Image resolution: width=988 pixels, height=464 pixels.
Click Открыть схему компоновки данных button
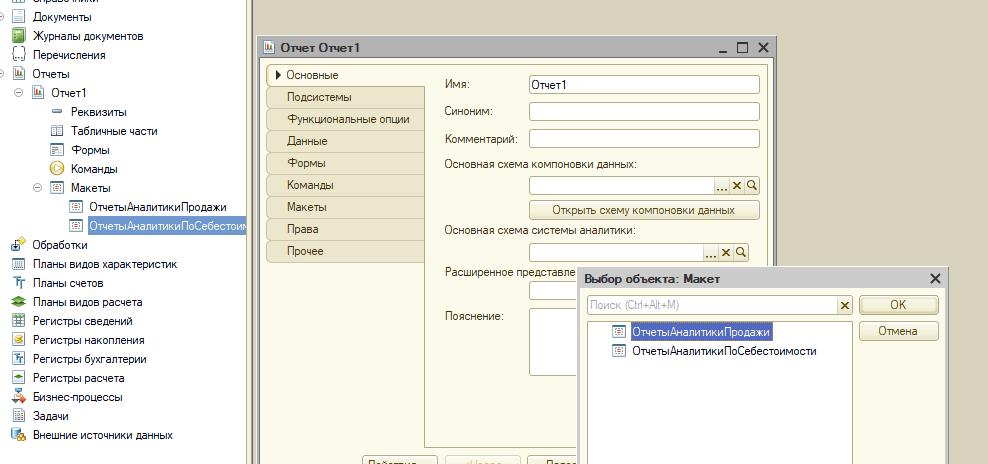tap(643, 210)
